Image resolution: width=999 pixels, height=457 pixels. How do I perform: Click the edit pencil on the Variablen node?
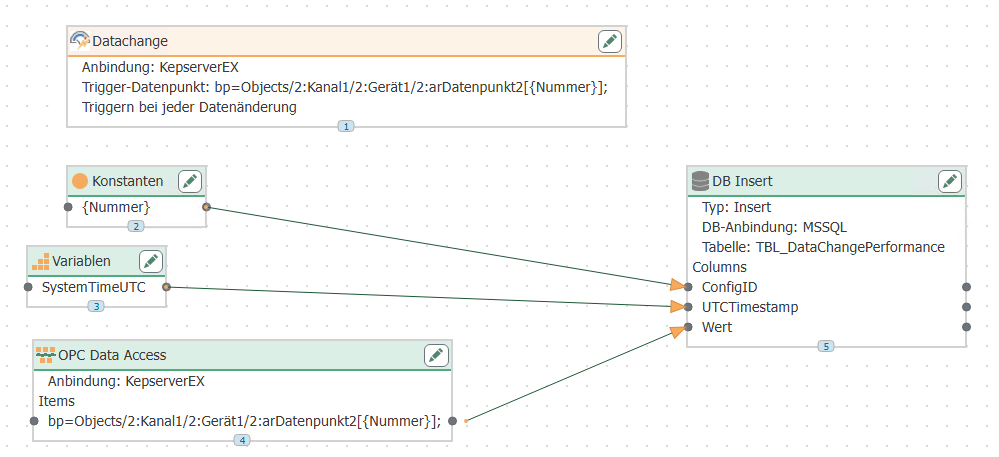tap(151, 261)
